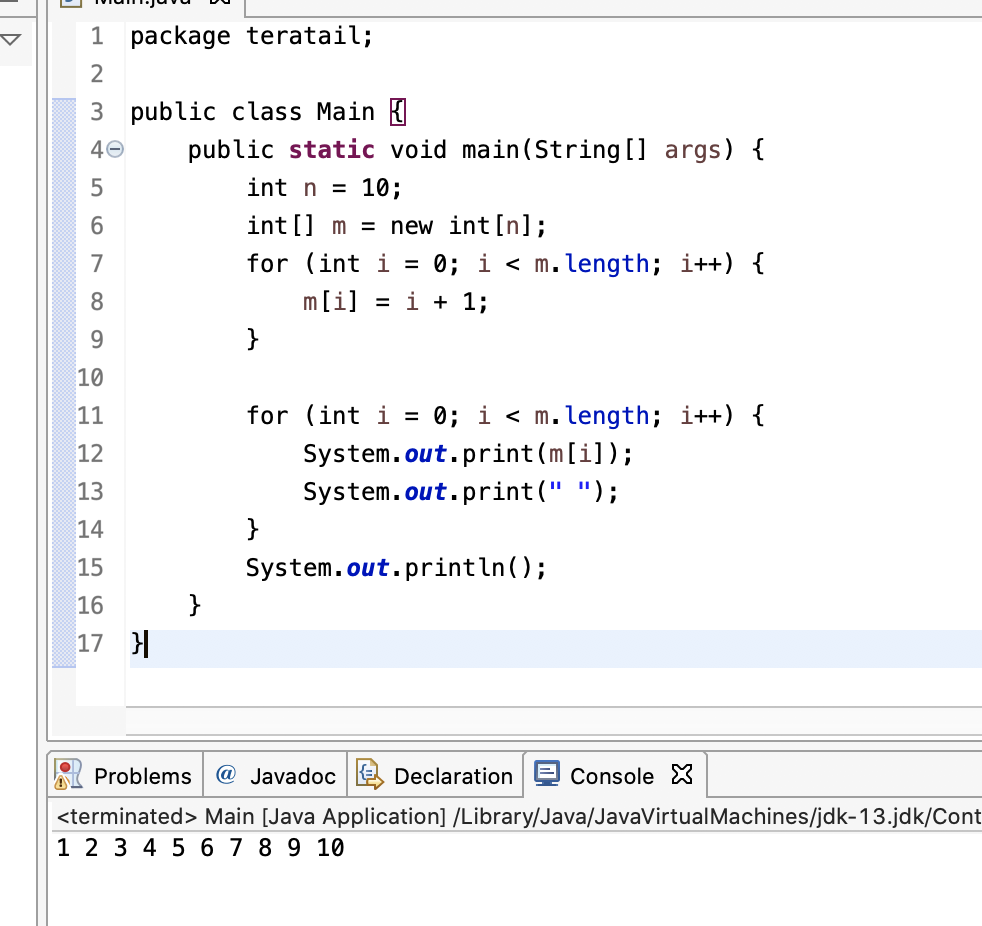Click the text 'package teratail;' on line 1

tap(252, 36)
